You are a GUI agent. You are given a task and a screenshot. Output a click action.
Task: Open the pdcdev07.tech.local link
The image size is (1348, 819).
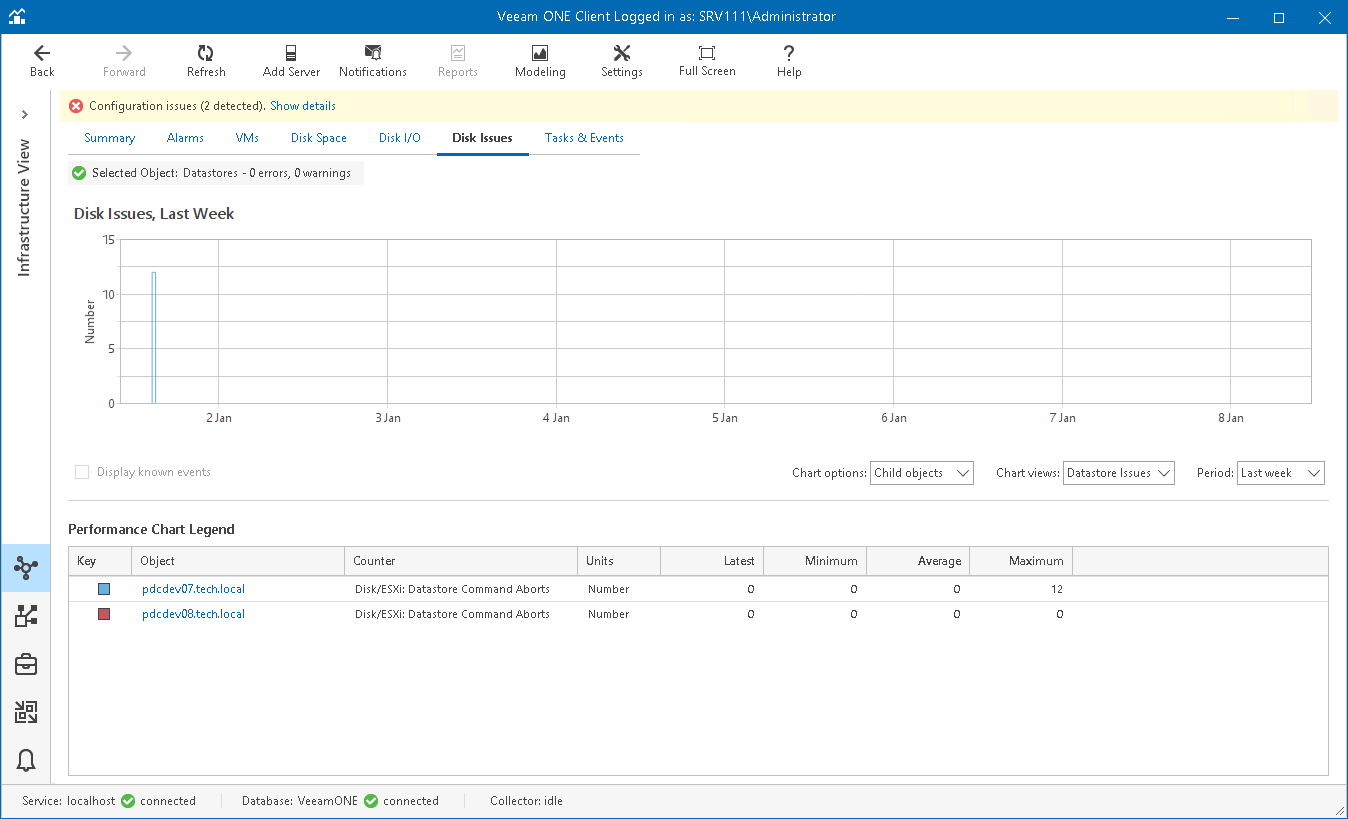coord(193,589)
